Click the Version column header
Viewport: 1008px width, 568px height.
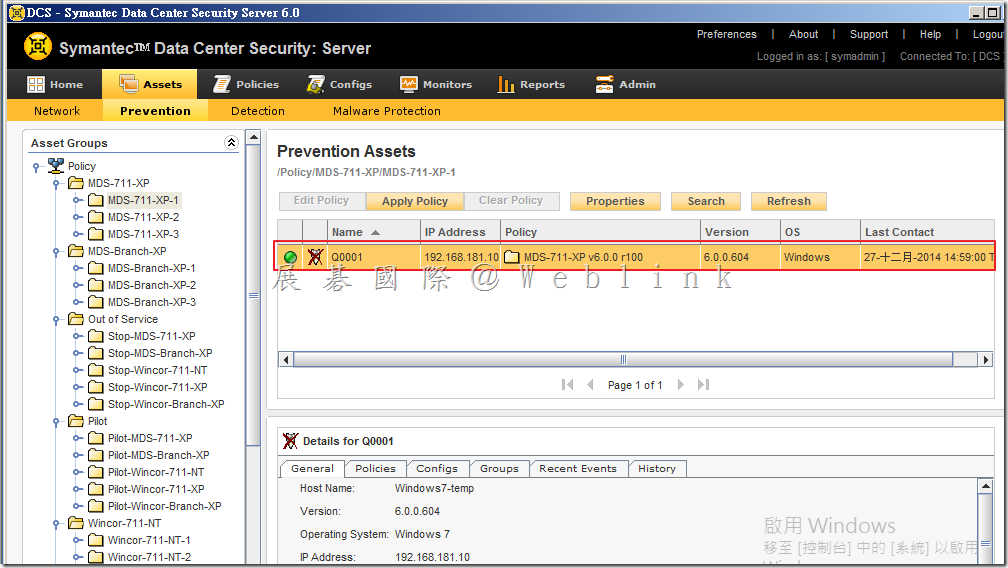pos(741,232)
